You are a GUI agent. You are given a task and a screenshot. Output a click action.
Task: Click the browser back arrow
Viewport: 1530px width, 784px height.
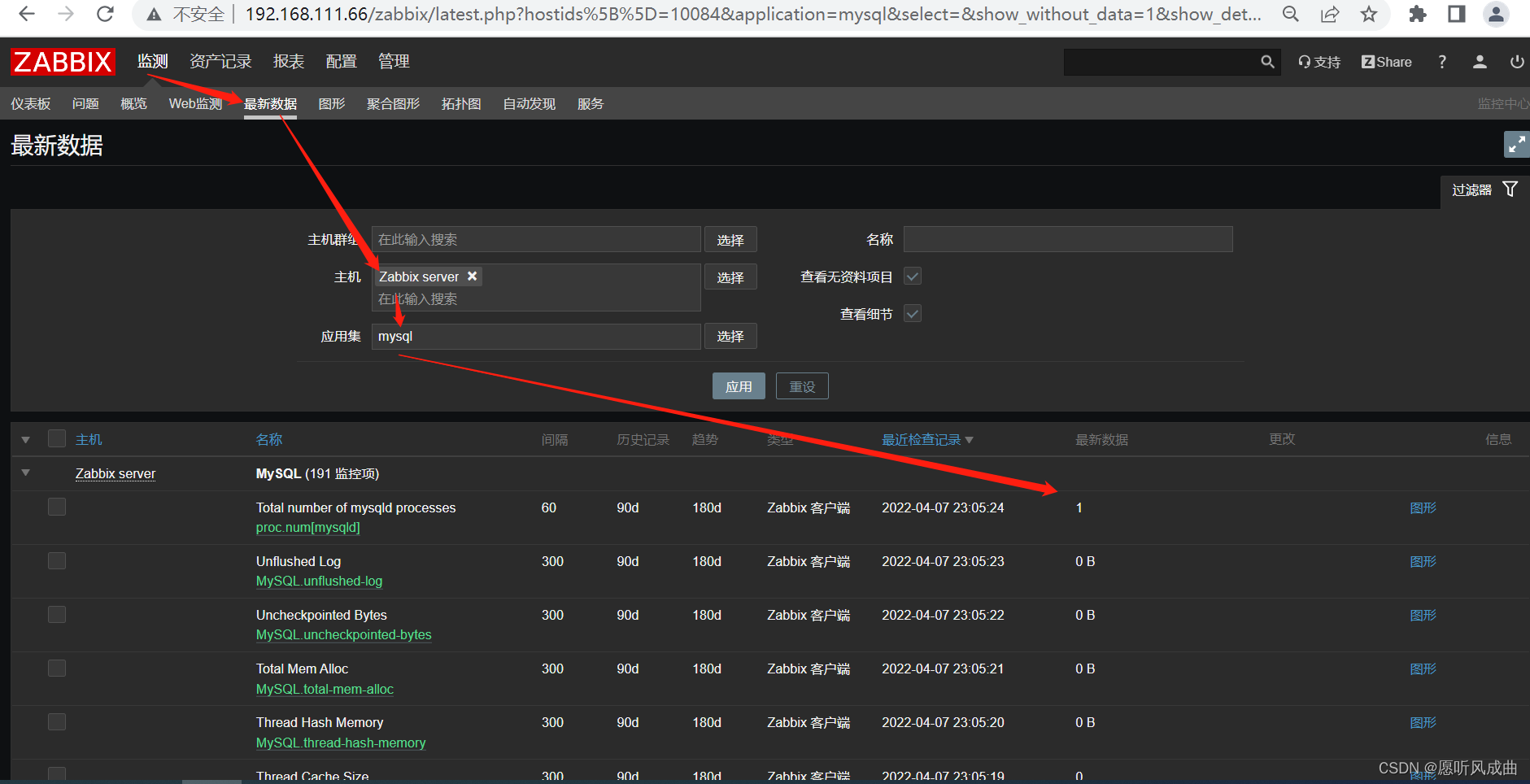pyautogui.click(x=27, y=14)
